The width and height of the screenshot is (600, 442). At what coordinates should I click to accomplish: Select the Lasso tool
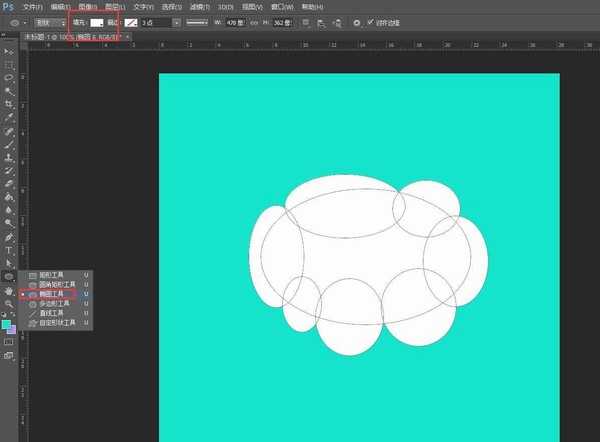pyautogui.click(x=9, y=77)
